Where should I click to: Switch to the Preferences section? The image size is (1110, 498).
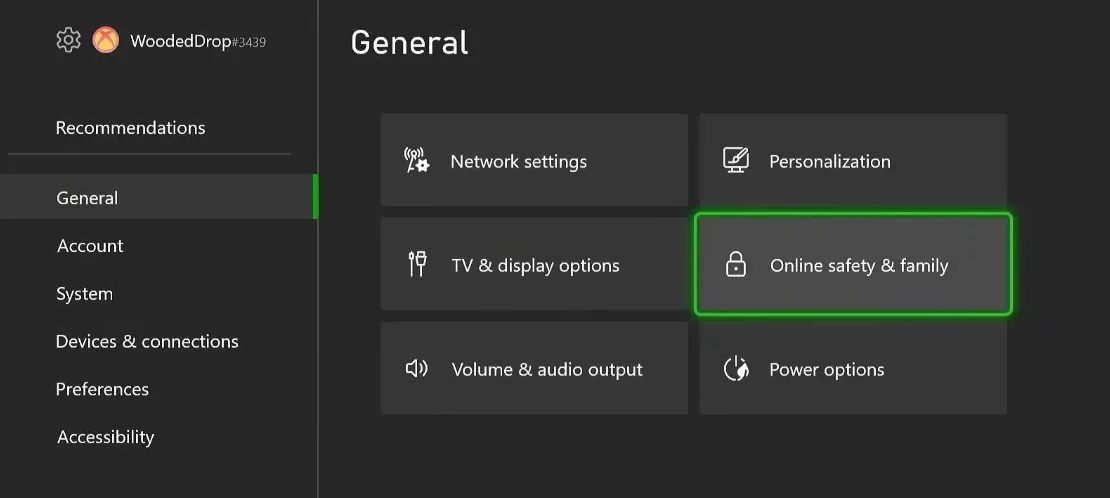pos(102,390)
